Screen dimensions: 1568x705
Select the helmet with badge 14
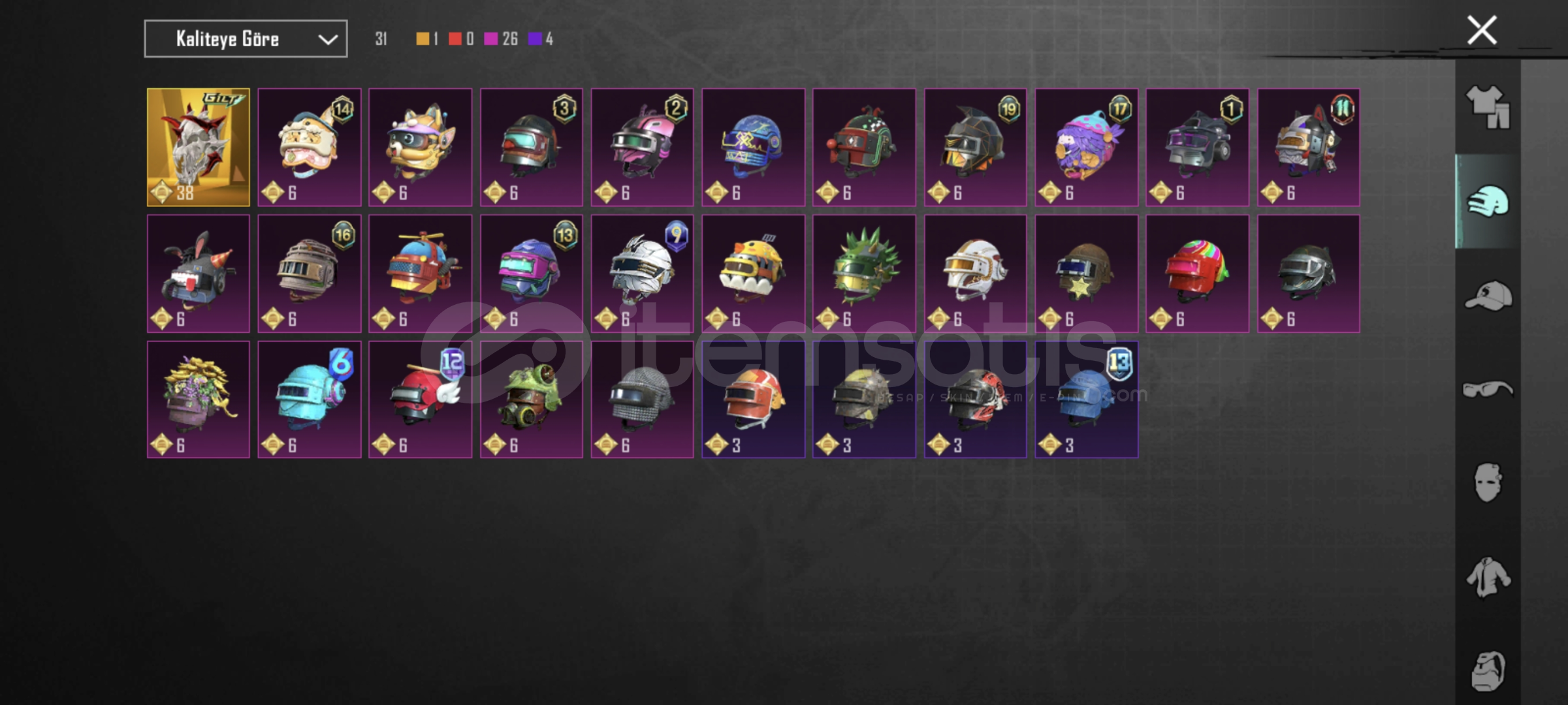[x=310, y=148]
